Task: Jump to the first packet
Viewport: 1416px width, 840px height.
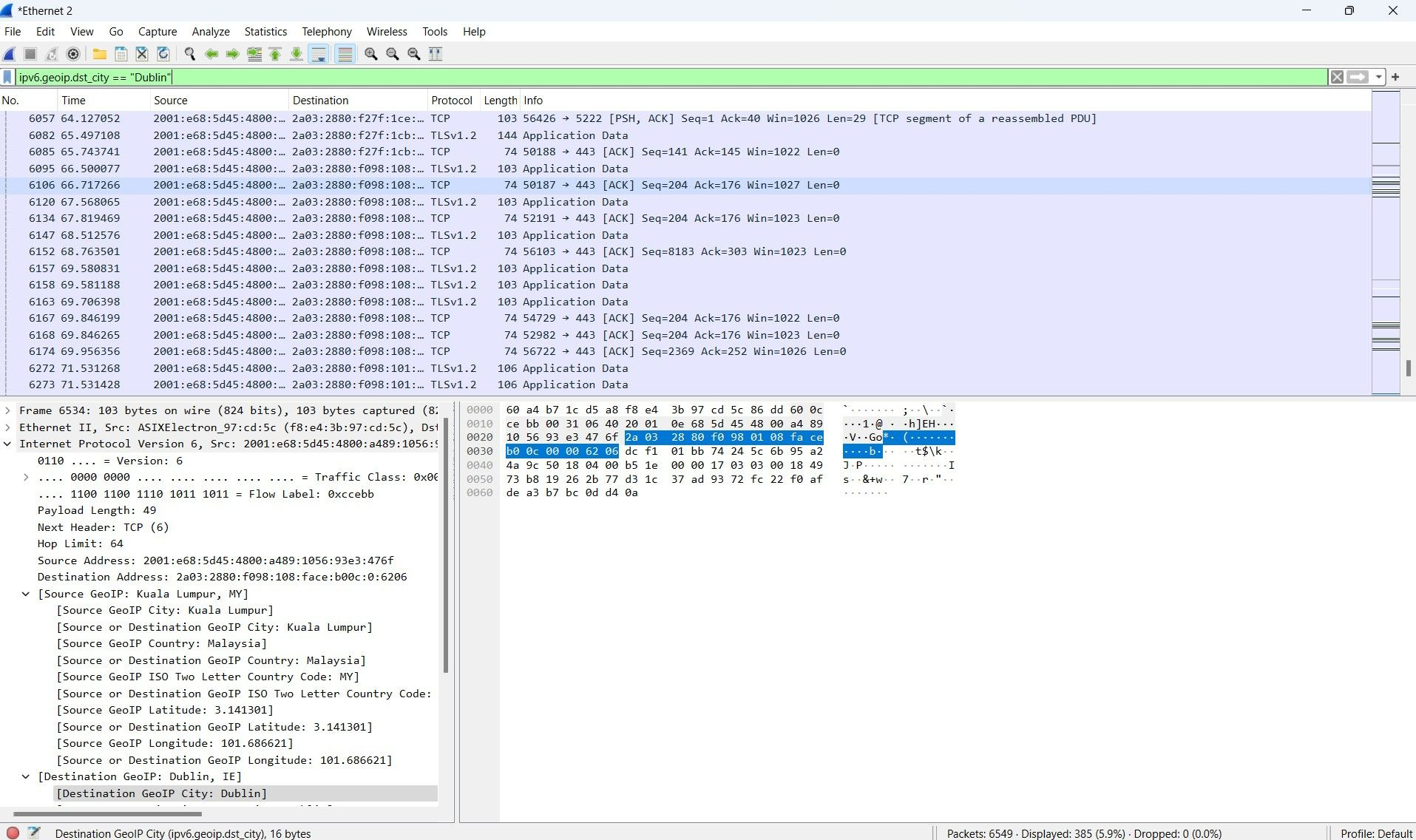Action: (275, 54)
